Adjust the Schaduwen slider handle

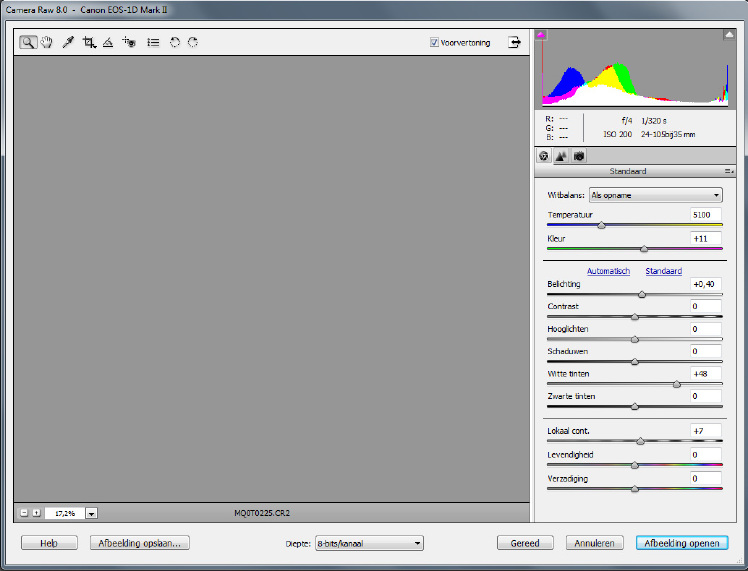[x=635, y=362]
